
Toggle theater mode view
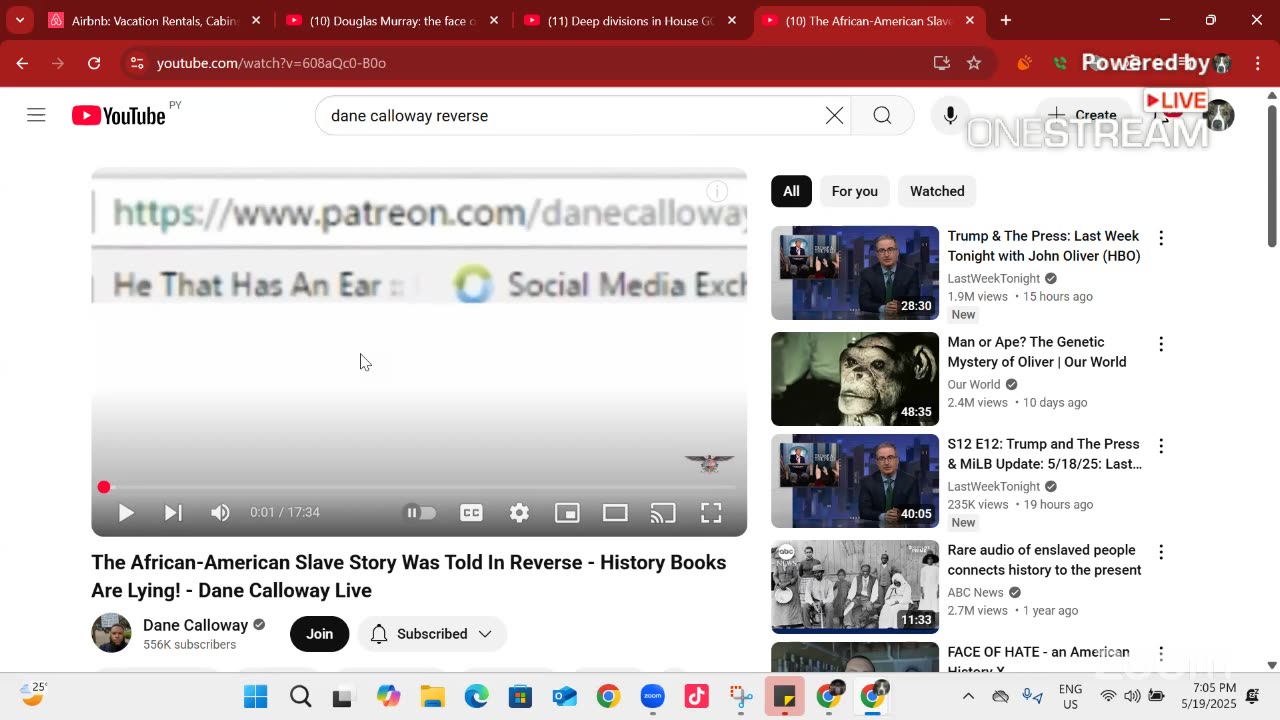coord(615,513)
